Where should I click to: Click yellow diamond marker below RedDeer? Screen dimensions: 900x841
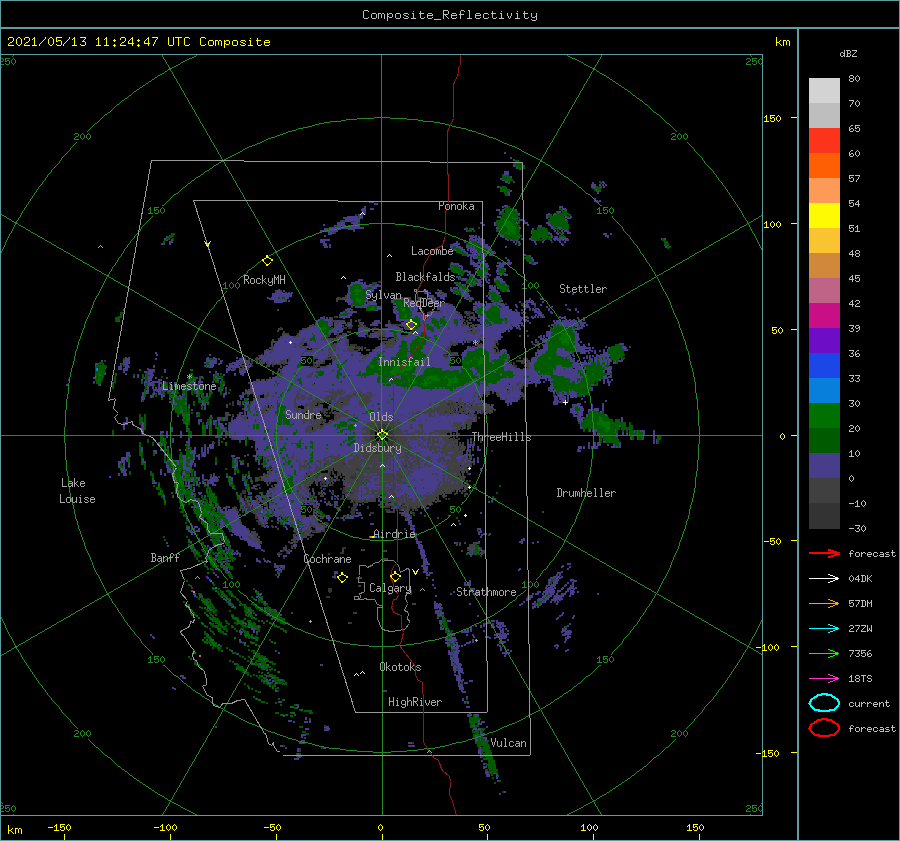(x=411, y=325)
